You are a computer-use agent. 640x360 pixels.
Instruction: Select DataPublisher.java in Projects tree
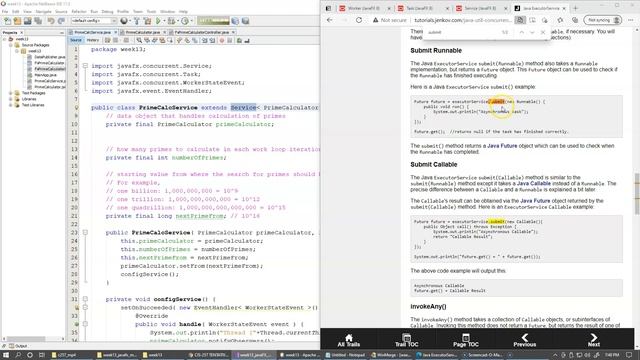point(49,57)
